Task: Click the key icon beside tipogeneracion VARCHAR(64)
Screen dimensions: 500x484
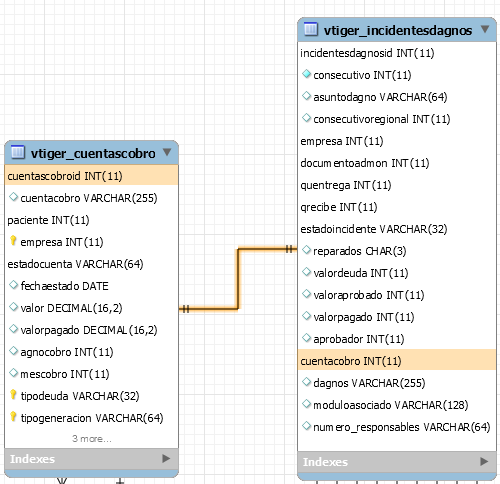Action: point(13,417)
